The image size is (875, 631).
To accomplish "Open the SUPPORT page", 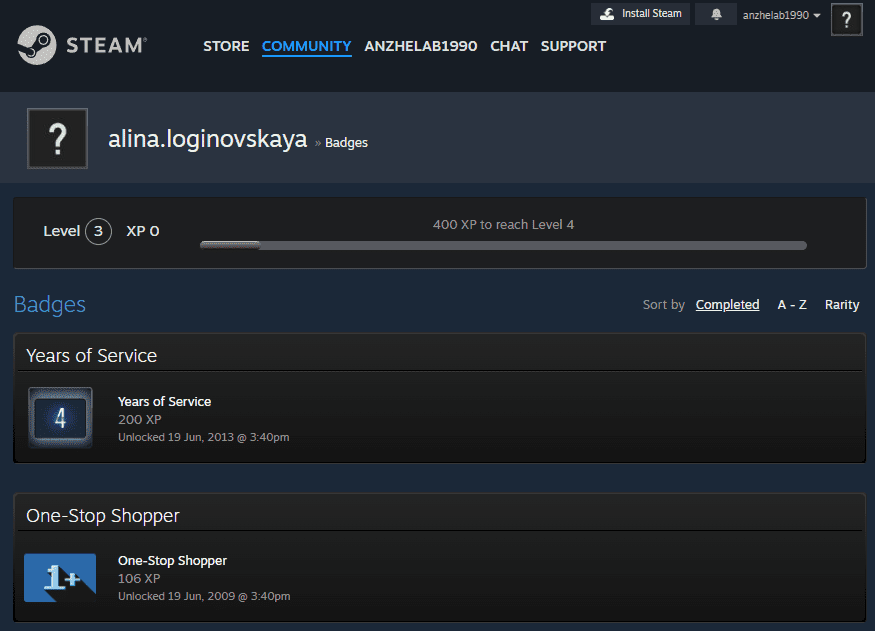I will (x=573, y=46).
